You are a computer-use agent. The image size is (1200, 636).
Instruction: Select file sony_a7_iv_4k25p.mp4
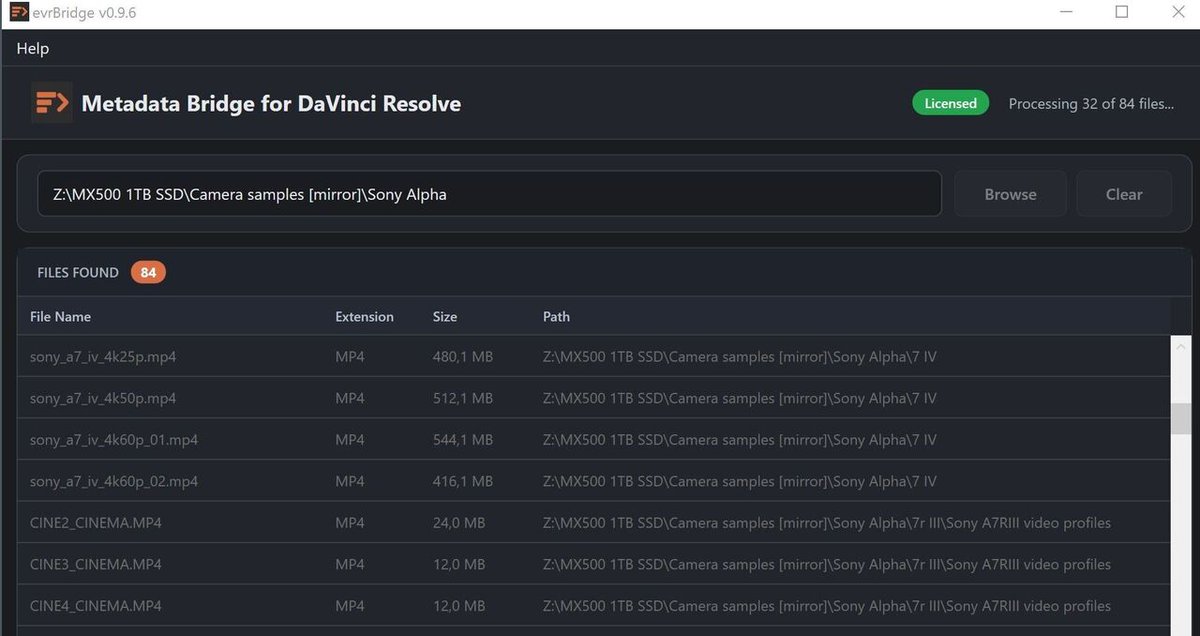(x=594, y=356)
